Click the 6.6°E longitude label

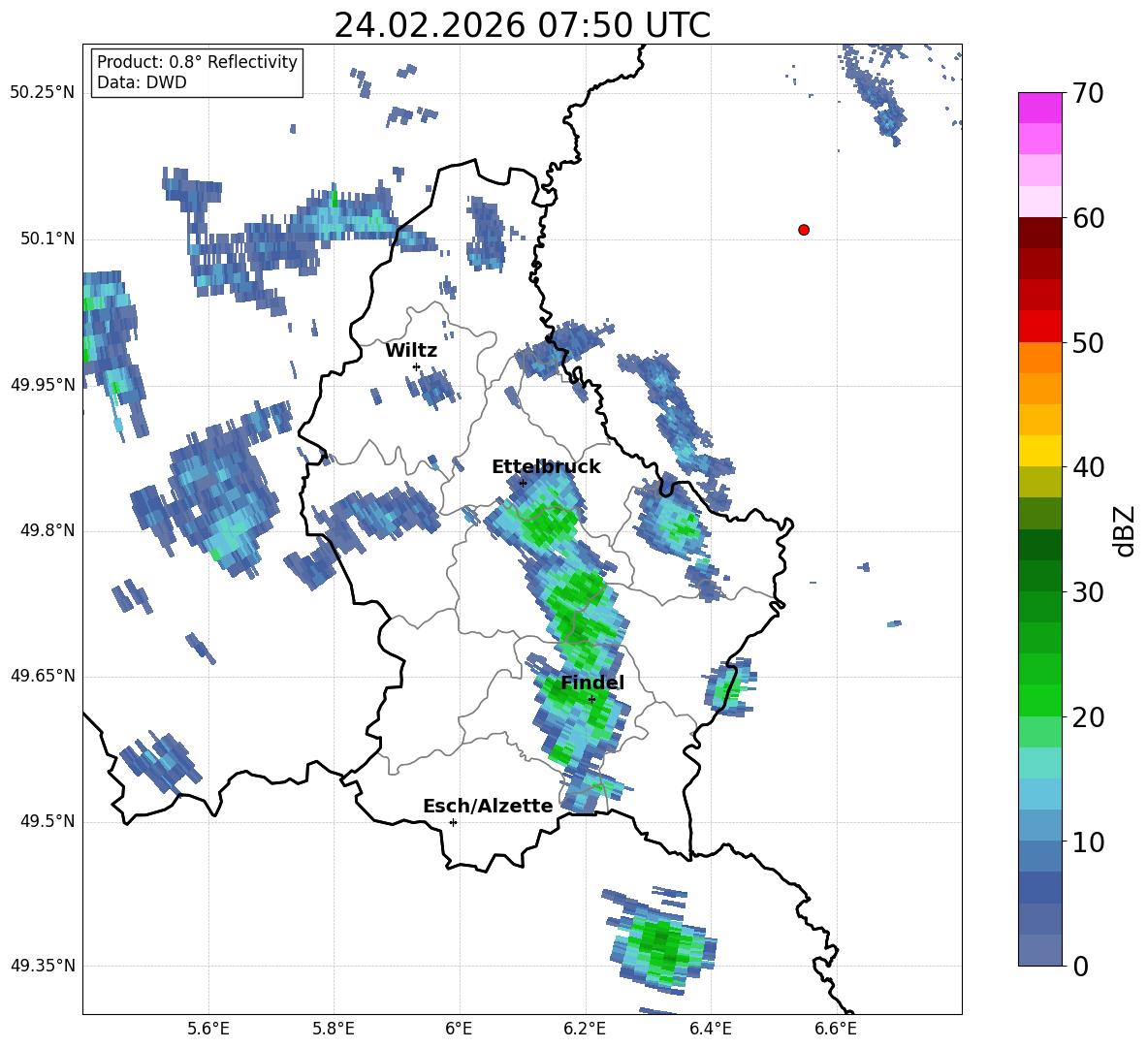pos(836,1030)
